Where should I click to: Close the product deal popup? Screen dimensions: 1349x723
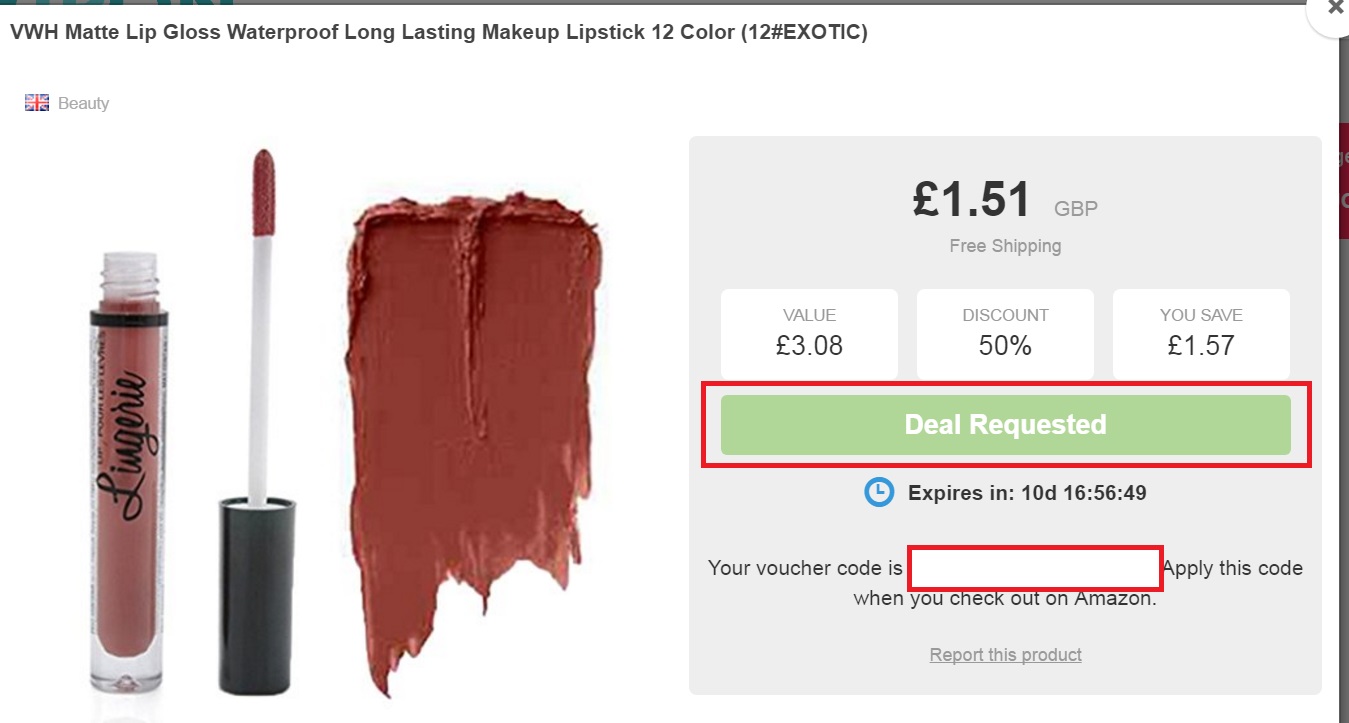click(1335, 8)
